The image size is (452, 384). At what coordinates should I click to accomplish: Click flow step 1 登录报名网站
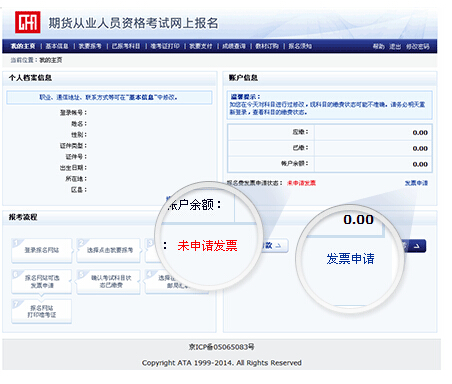[42, 250]
